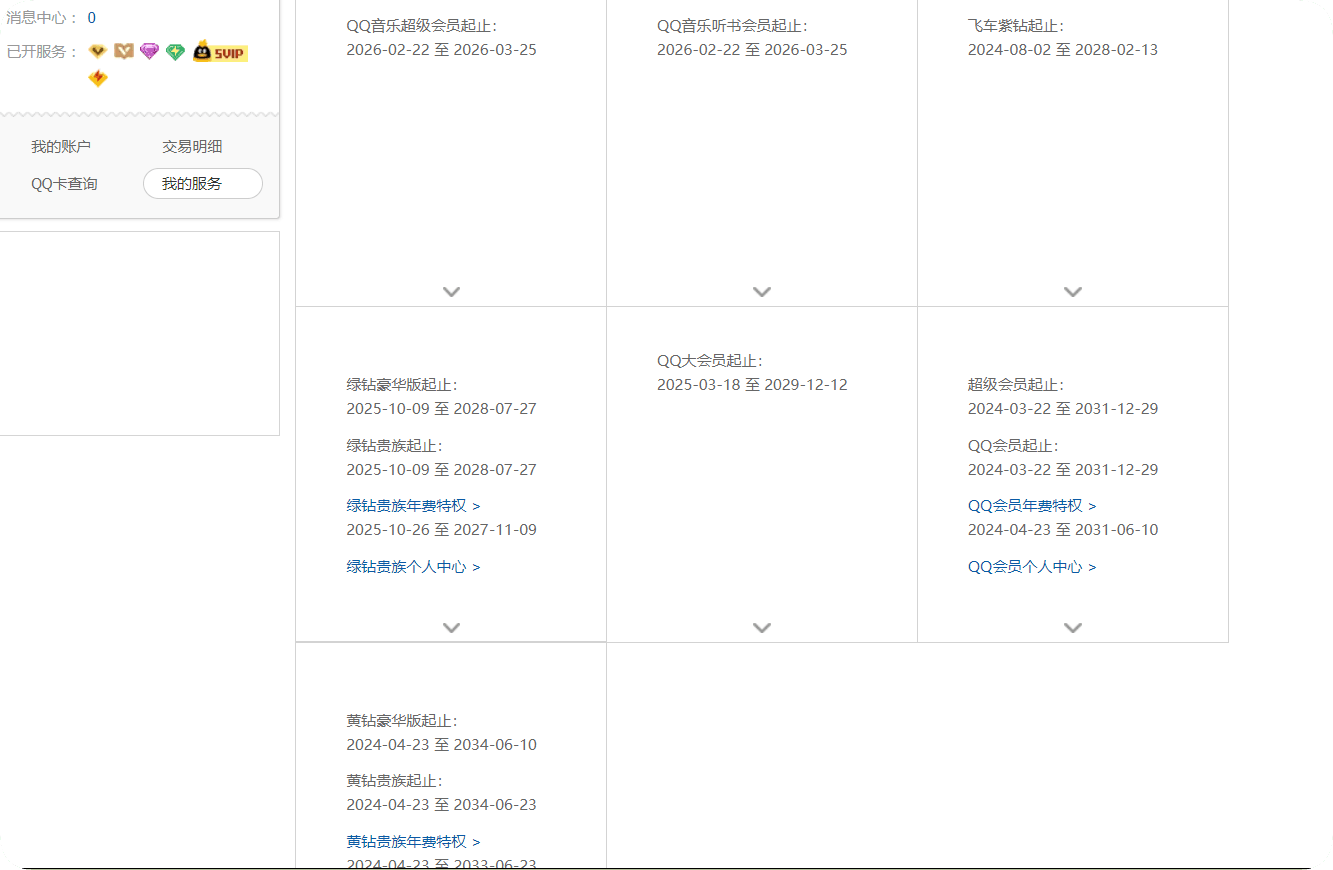Screen dimensions: 1333x870
Task: Open the 黄钻贵族年费特权 link
Action: point(413,842)
